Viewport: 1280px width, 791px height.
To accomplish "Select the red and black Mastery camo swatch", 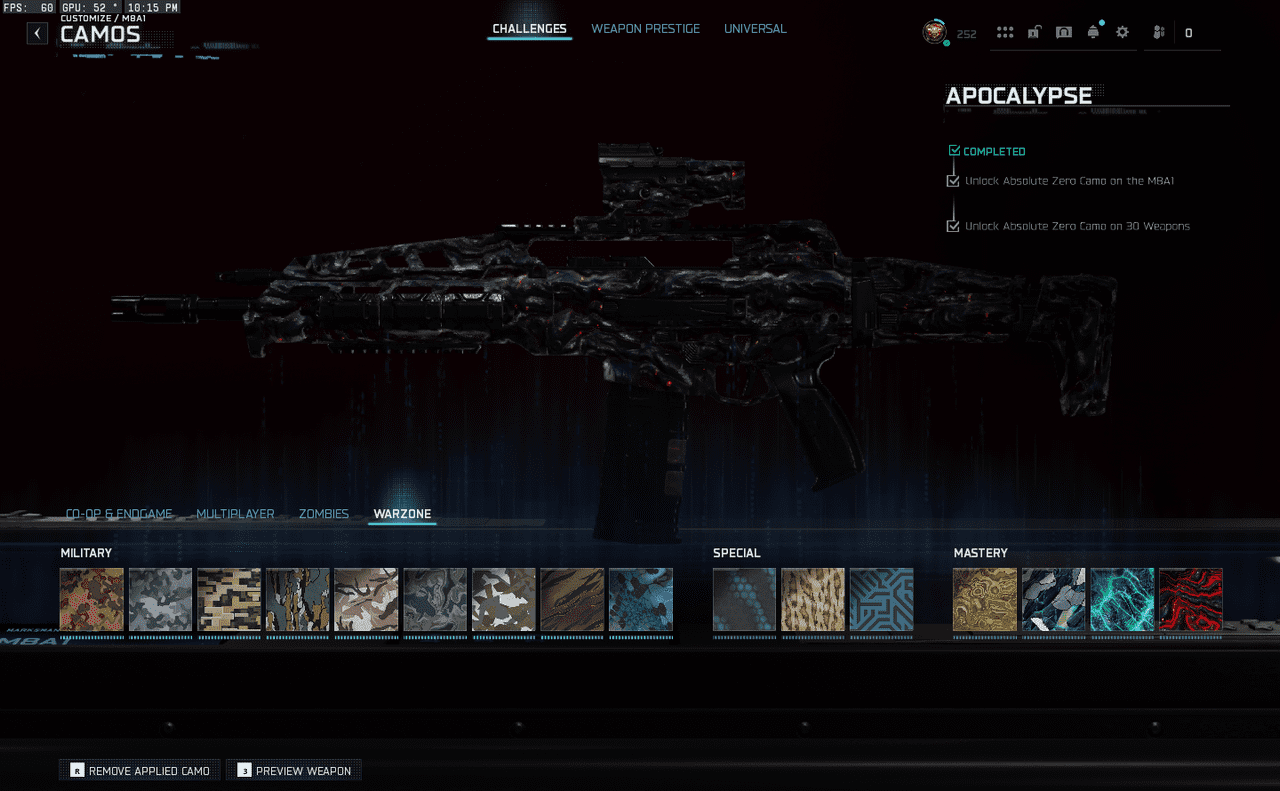I will pyautogui.click(x=1190, y=600).
